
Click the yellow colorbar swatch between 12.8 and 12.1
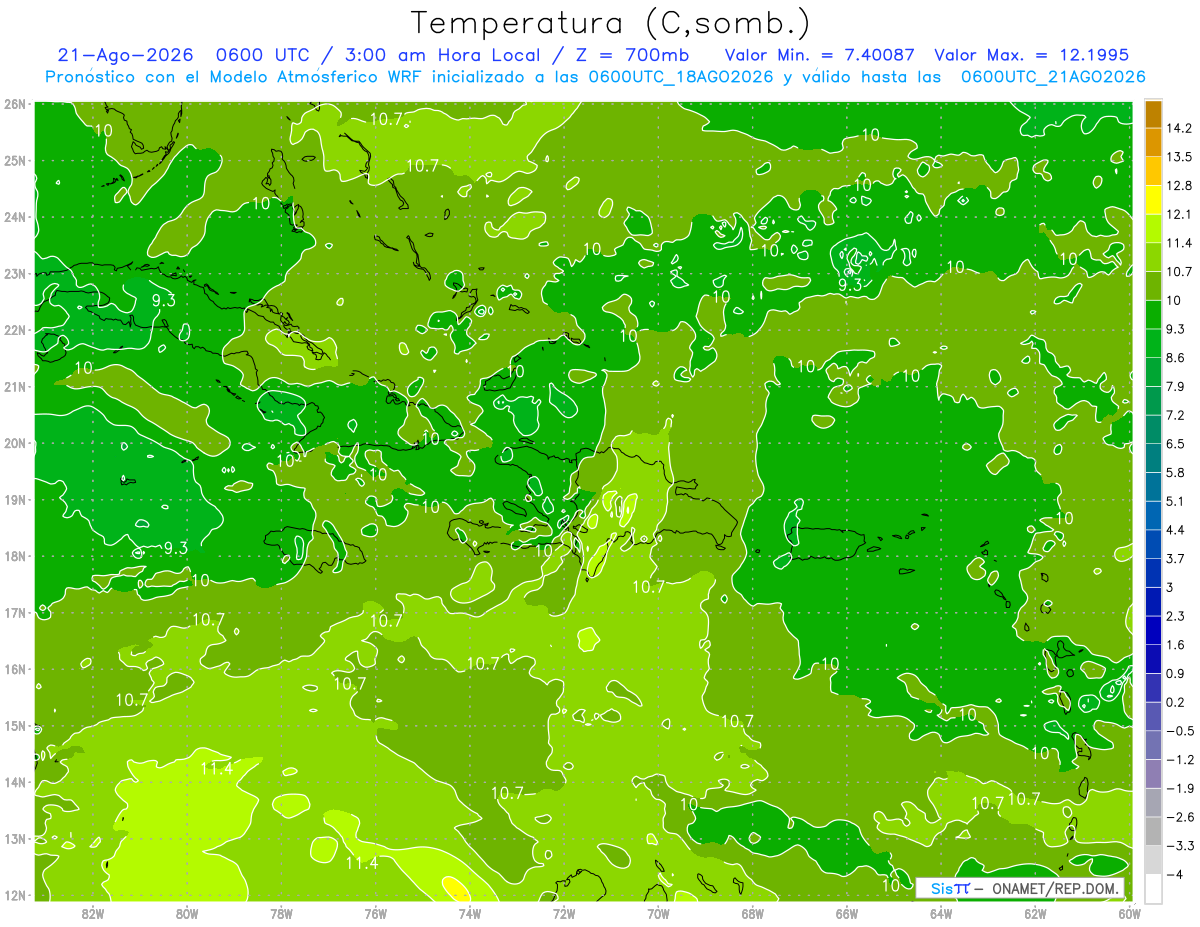1153,199
